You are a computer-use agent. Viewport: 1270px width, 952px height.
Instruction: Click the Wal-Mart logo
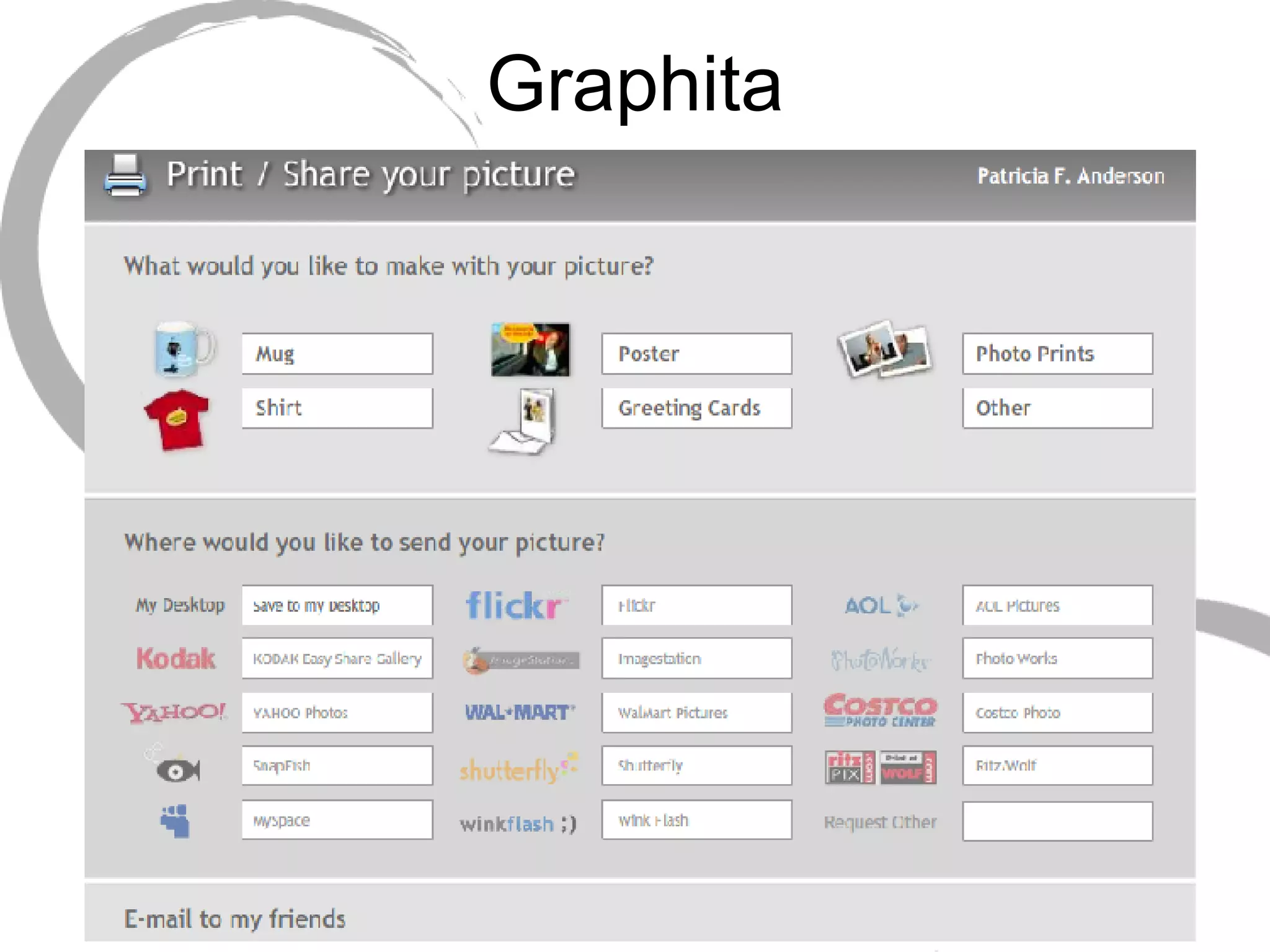520,713
